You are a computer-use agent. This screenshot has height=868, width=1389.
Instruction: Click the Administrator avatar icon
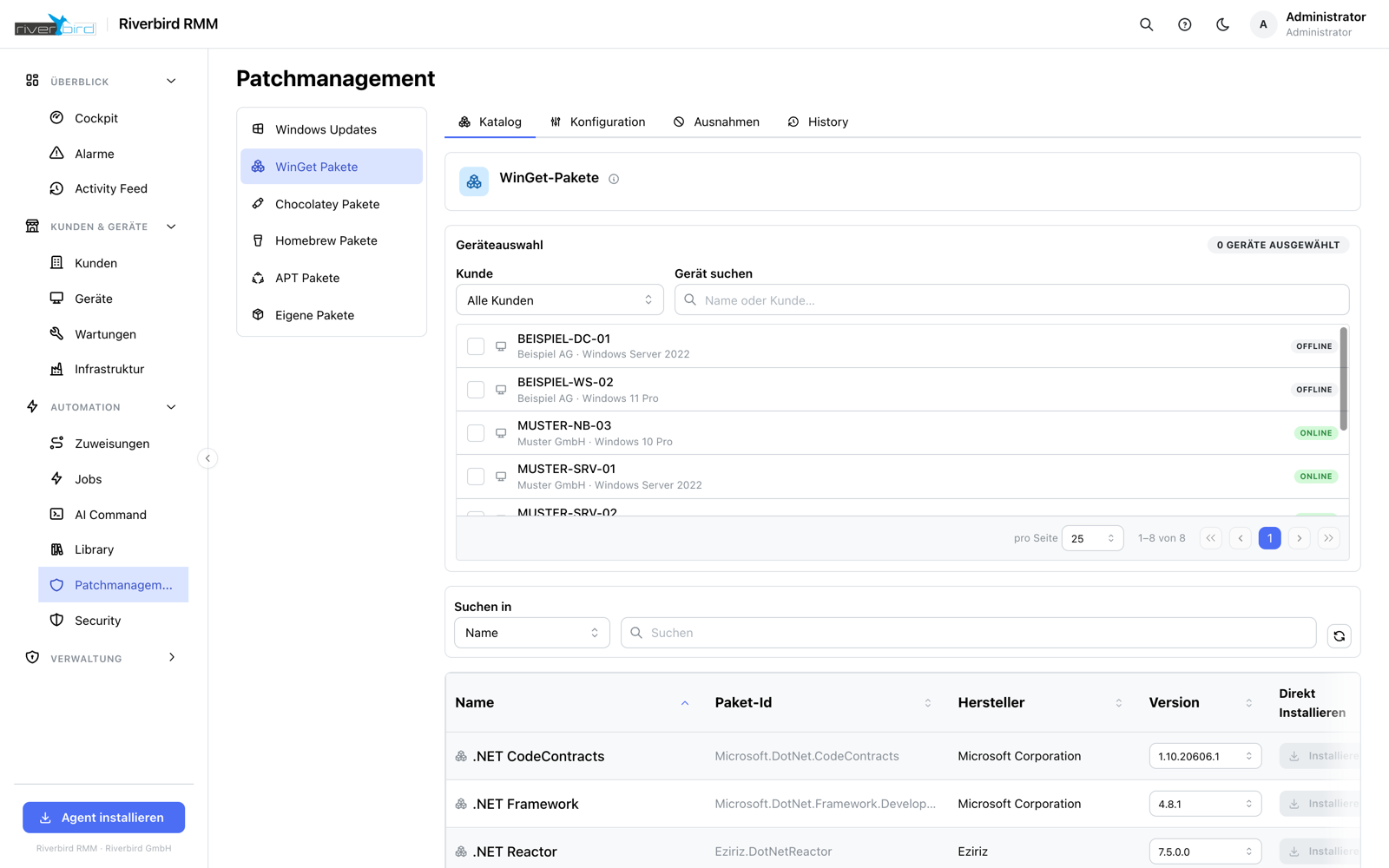(1263, 24)
